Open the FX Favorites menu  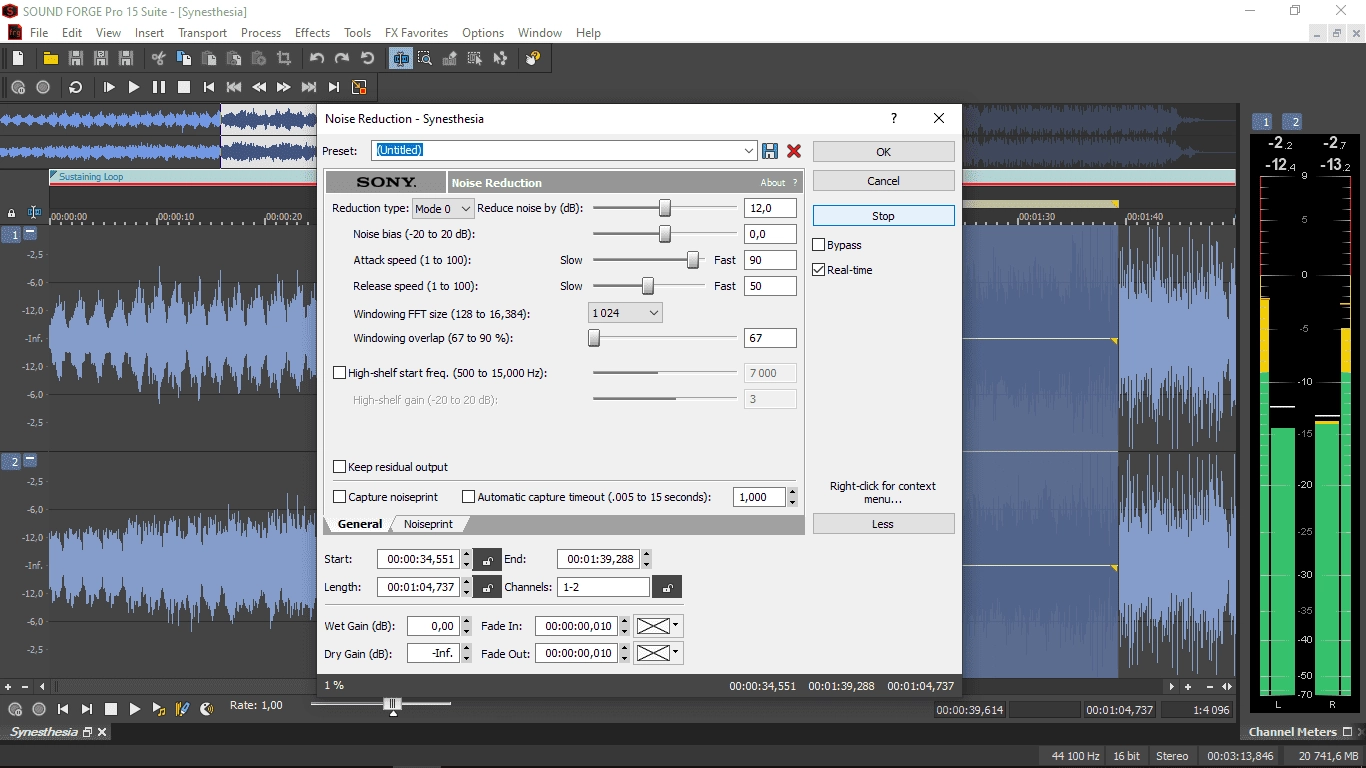(416, 33)
